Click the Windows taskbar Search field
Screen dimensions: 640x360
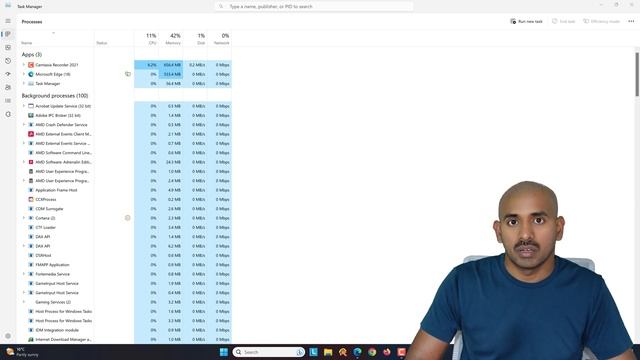269,352
